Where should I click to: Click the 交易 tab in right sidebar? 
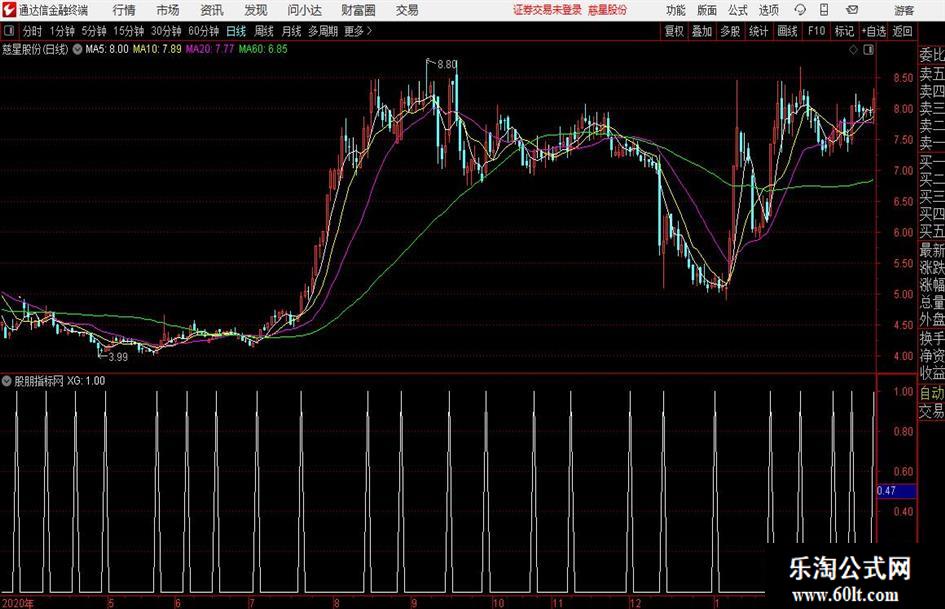932,412
